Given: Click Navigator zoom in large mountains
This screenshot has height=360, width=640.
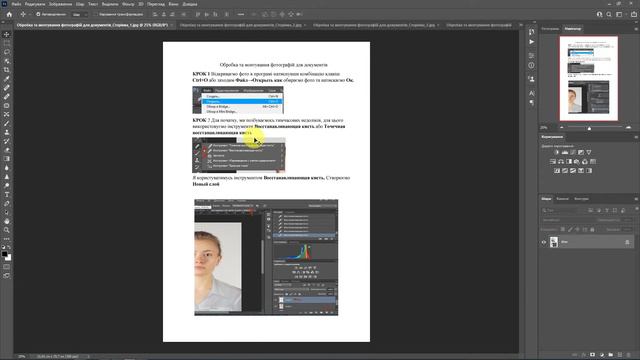Looking at the screenshot, I should click(628, 128).
